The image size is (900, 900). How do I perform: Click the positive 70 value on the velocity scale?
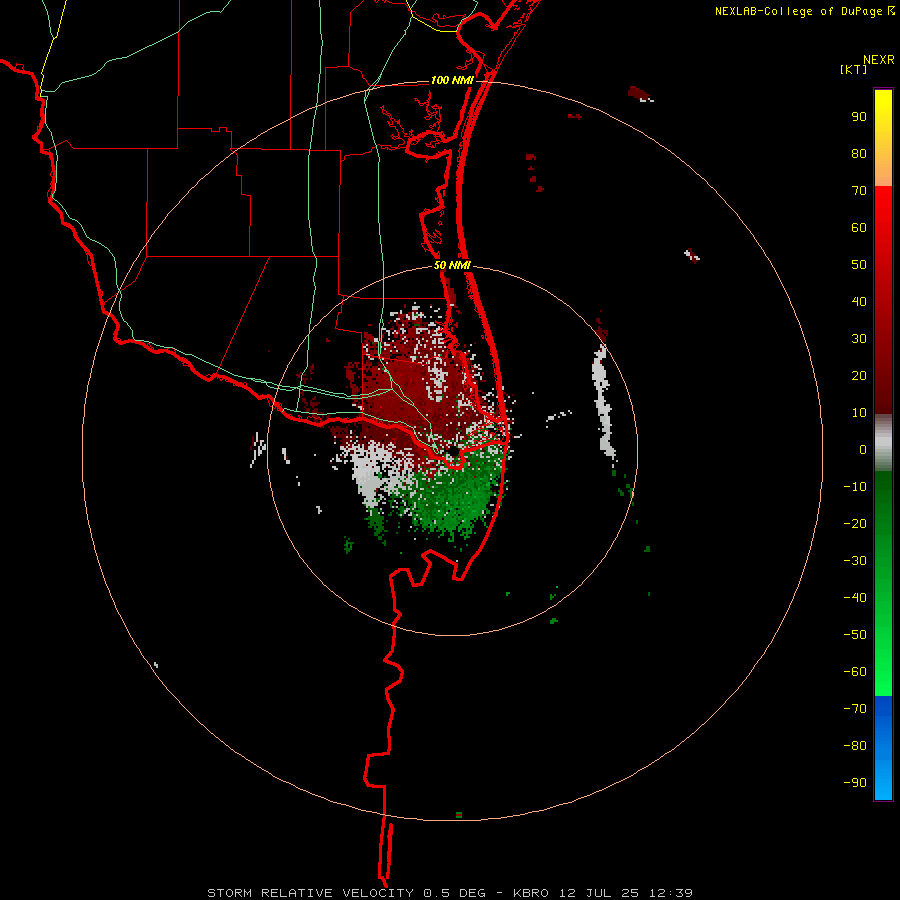(x=859, y=191)
